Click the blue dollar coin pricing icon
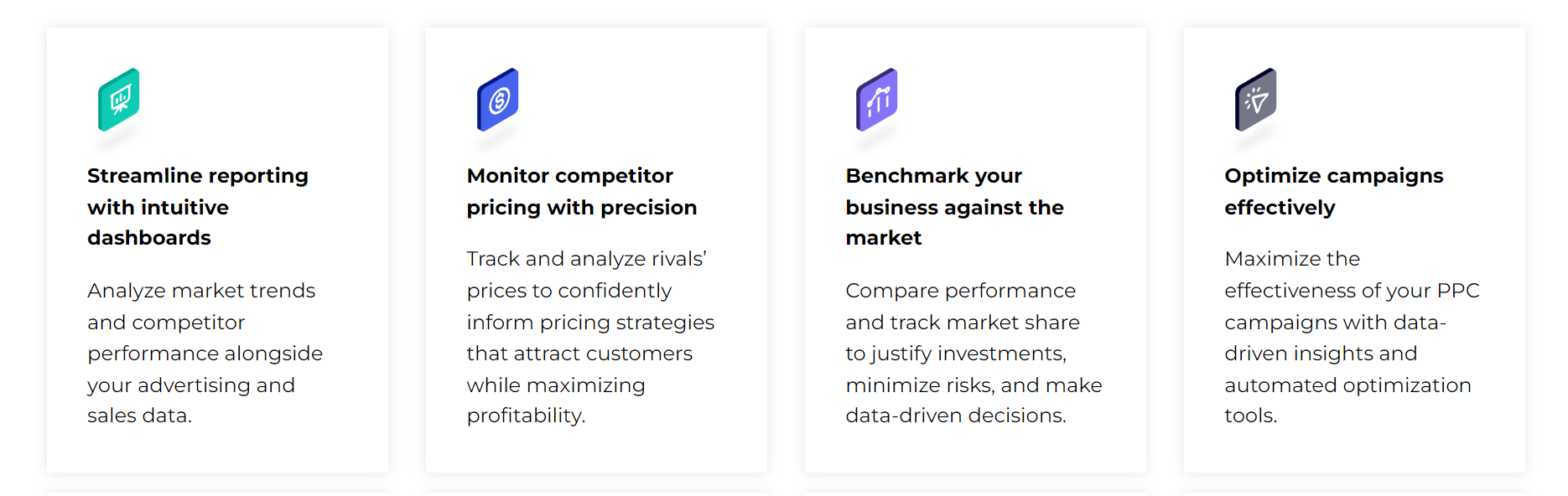This screenshot has height=496, width=1568. point(498,100)
